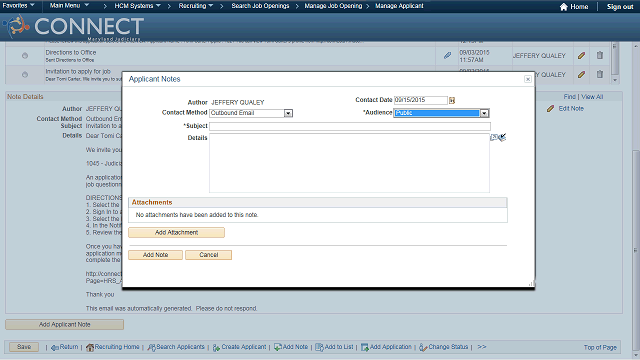Click the Add Attachment button
This screenshot has height=360, width=640.
176,232
